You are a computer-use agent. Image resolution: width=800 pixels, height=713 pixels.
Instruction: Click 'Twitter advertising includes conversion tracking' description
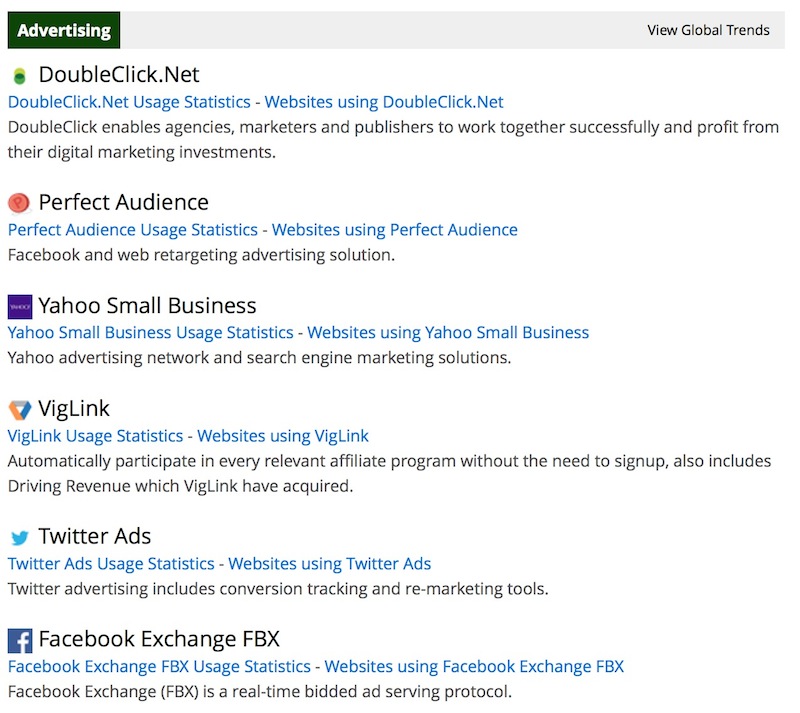[x=278, y=589]
